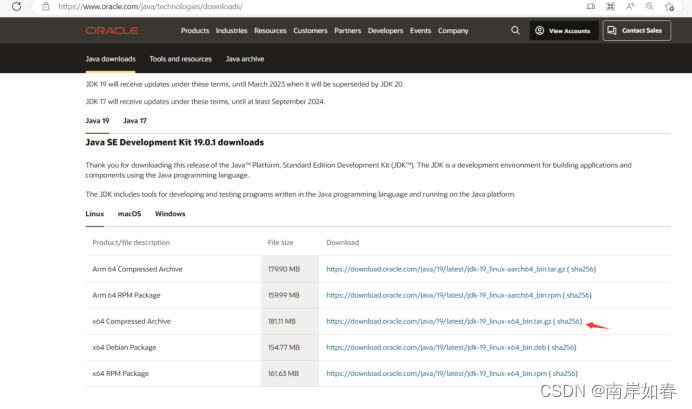The image size is (692, 409).
Task: Click the Oracle site search icon
Action: point(515,30)
